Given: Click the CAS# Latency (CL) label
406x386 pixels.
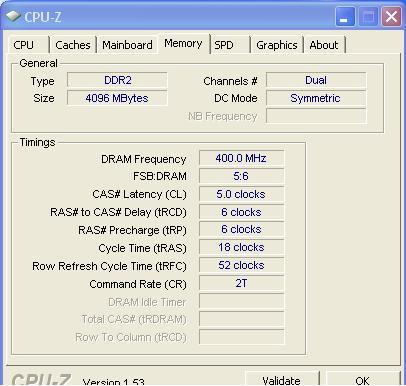Looking at the screenshot, I should point(139,194).
